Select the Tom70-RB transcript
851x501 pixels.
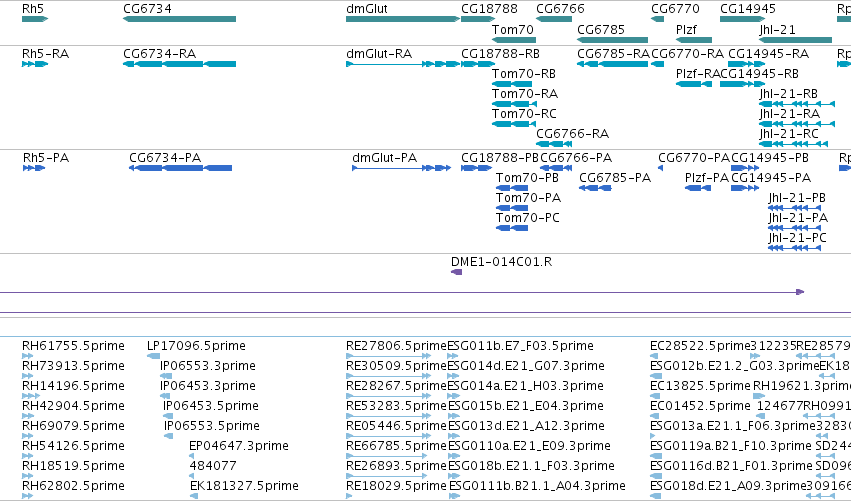pos(512,84)
